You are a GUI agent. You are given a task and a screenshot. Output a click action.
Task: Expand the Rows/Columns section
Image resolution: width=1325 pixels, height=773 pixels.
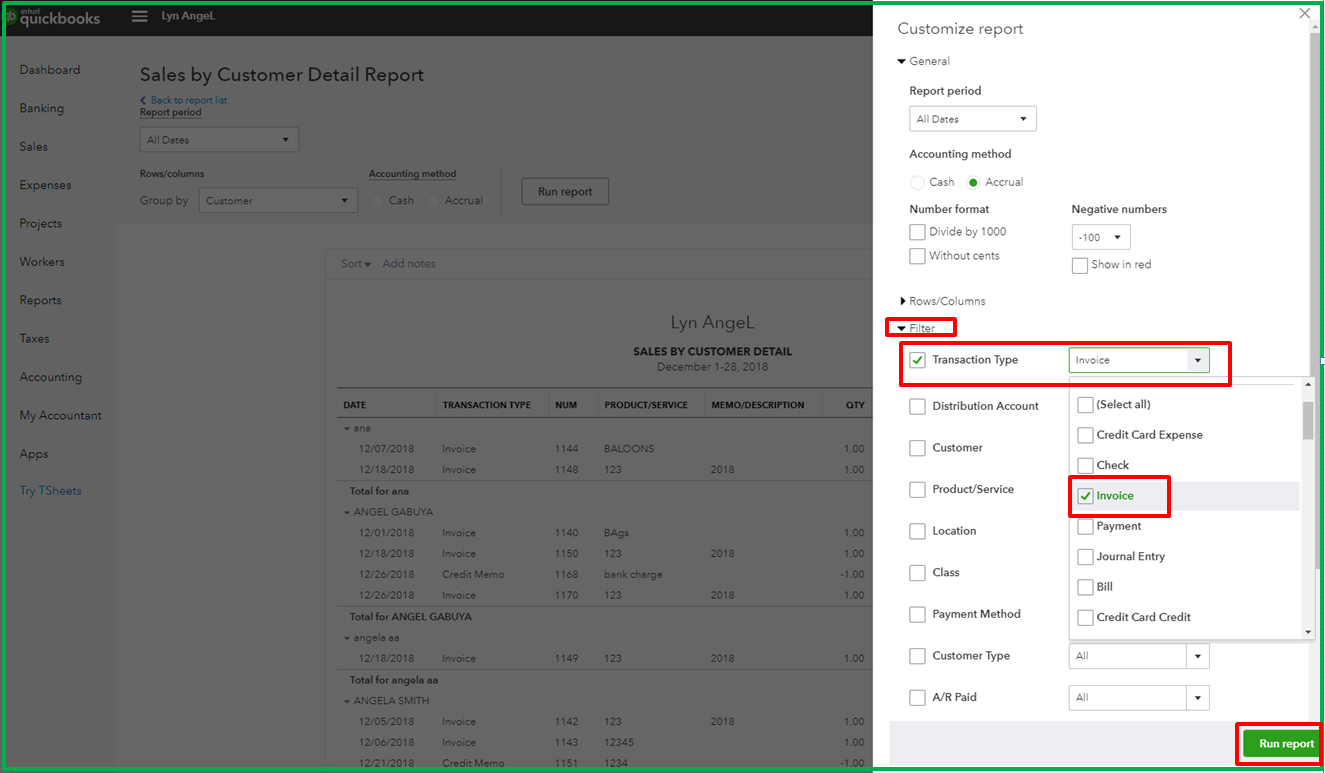[941, 301]
